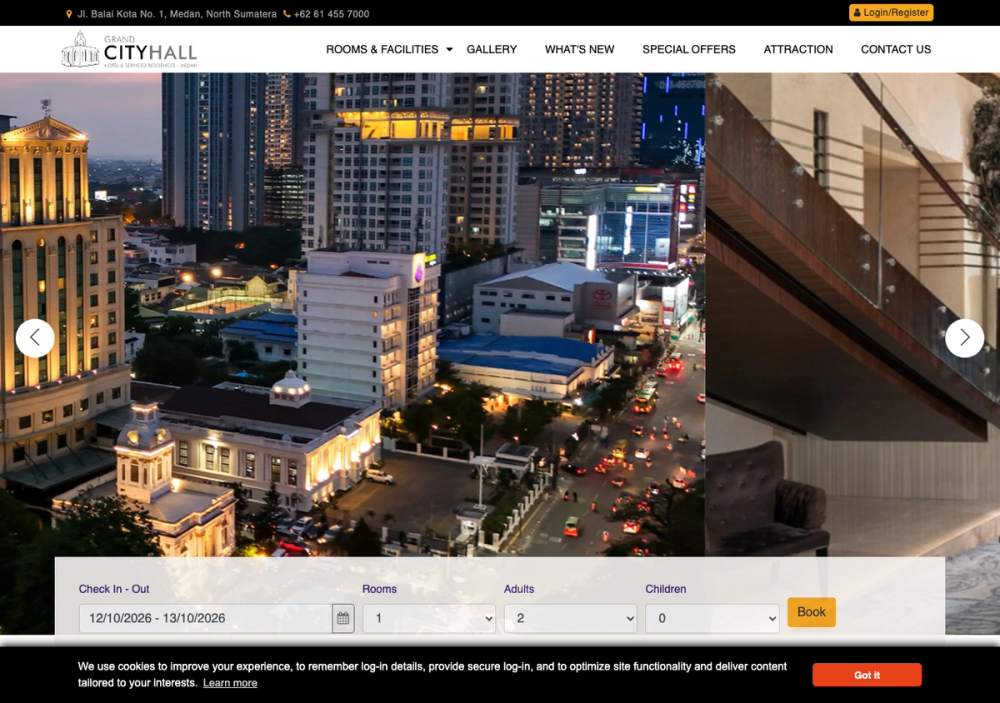Click the hotel address text
This screenshot has width=1000, height=703.
(177, 13)
